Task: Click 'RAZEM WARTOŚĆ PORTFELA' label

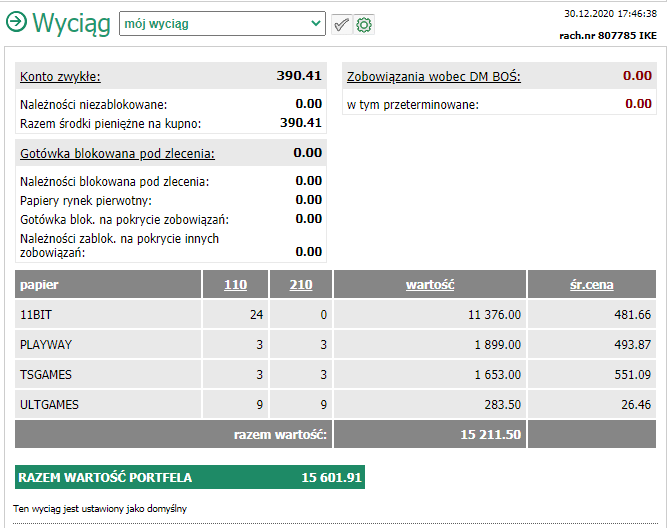Action: pos(105,477)
